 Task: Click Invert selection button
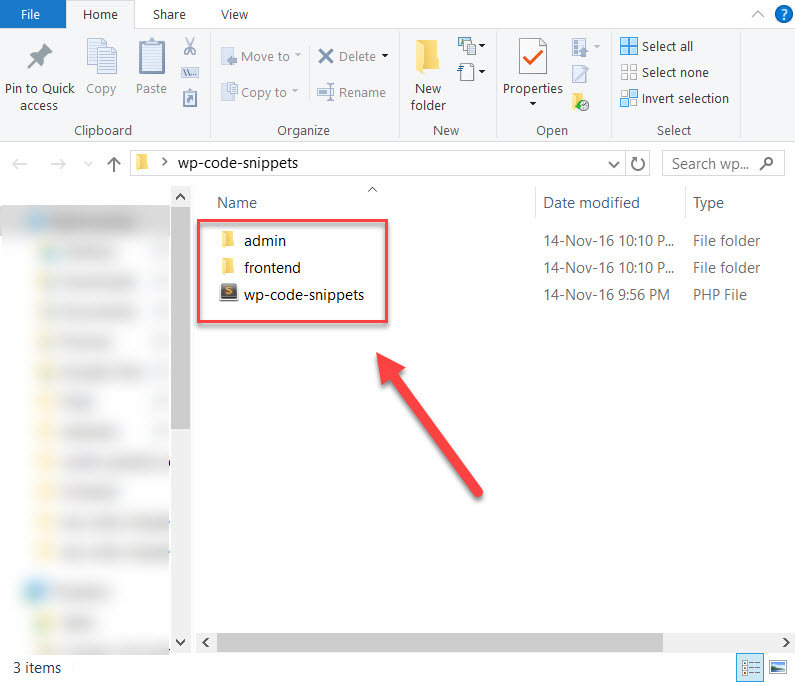coord(674,98)
